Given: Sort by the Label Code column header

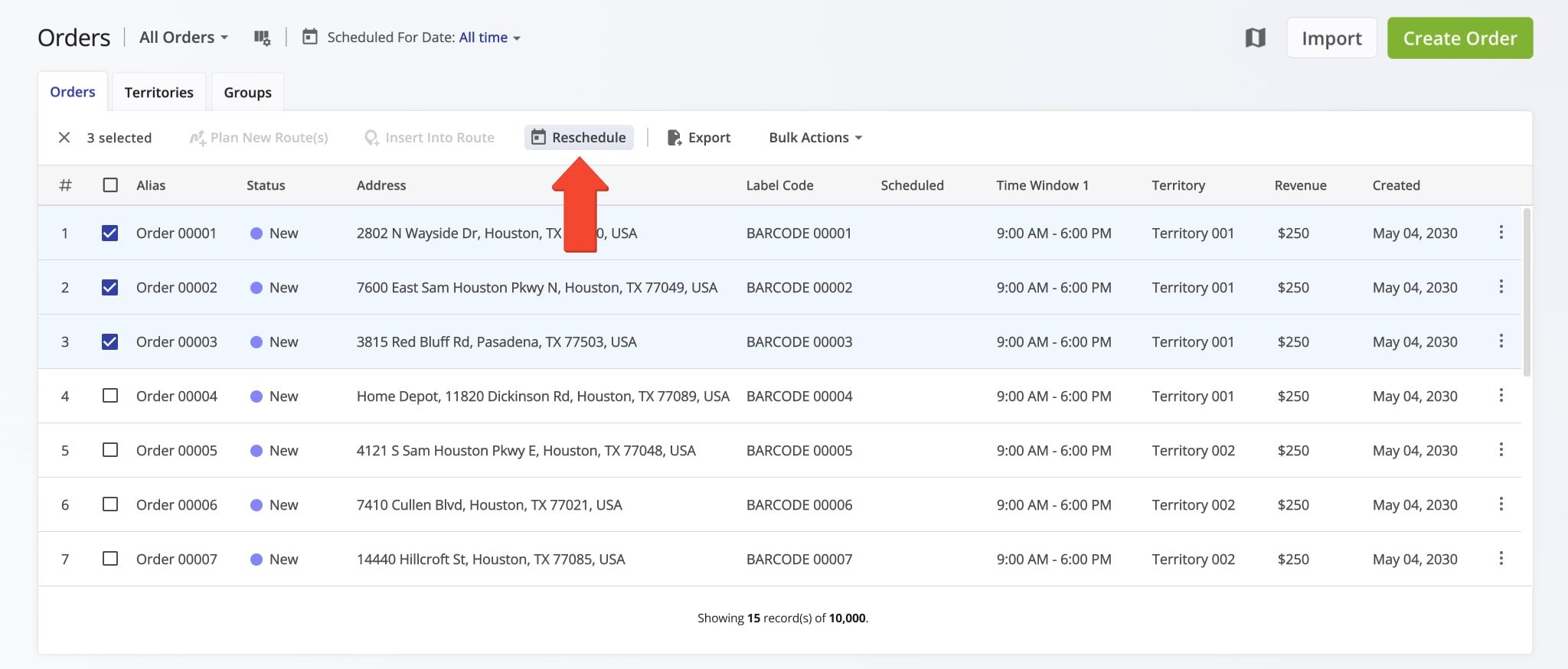Looking at the screenshot, I should click(779, 185).
